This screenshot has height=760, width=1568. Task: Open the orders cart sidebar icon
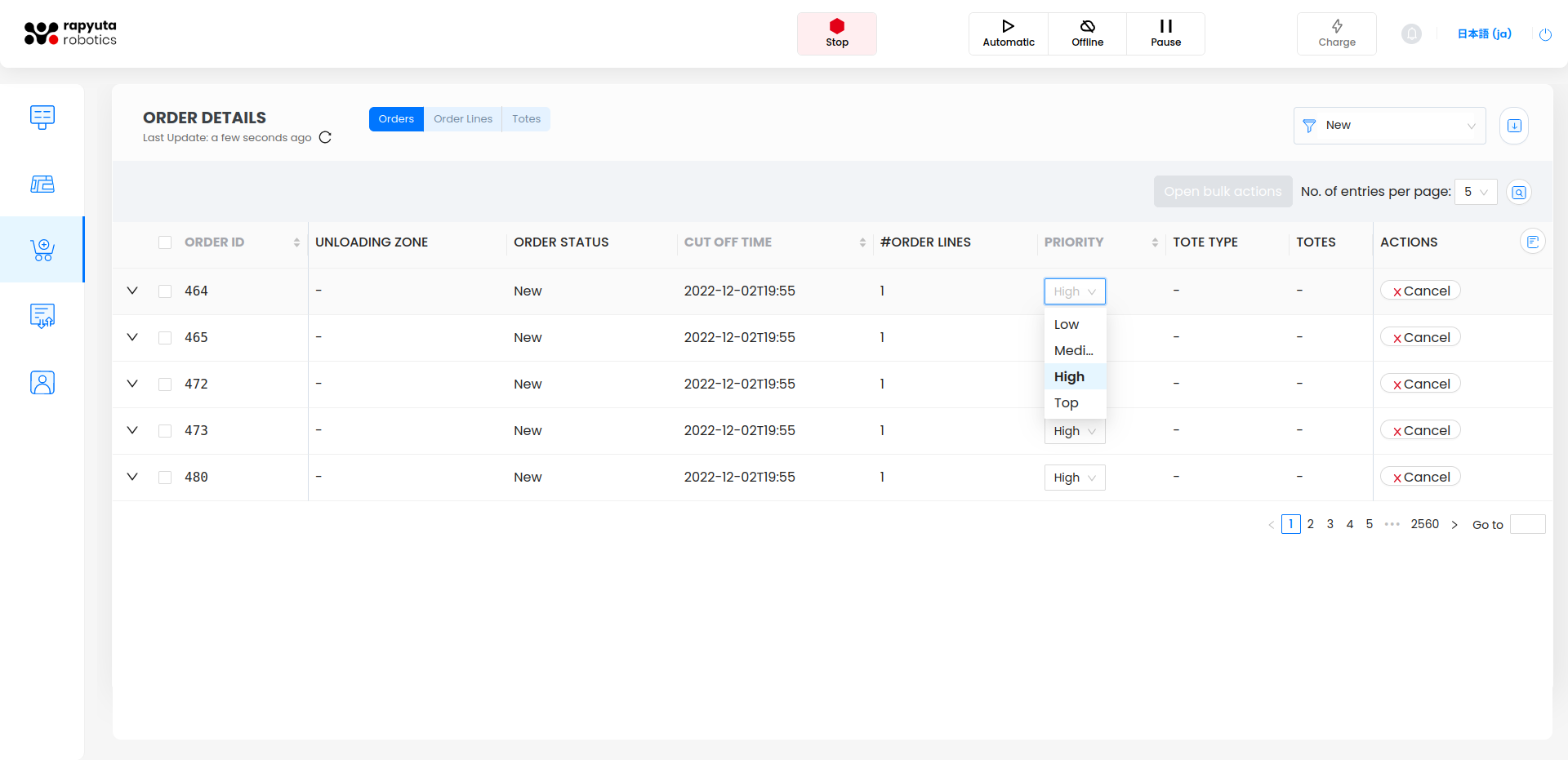tap(42, 250)
